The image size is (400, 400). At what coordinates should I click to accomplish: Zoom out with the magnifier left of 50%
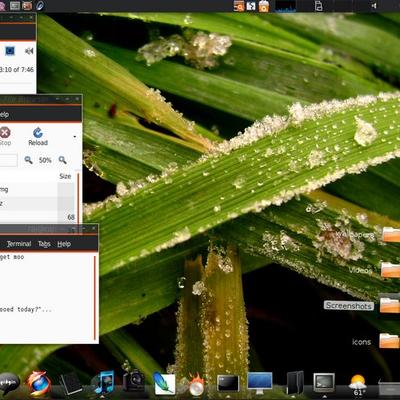click(x=28, y=160)
